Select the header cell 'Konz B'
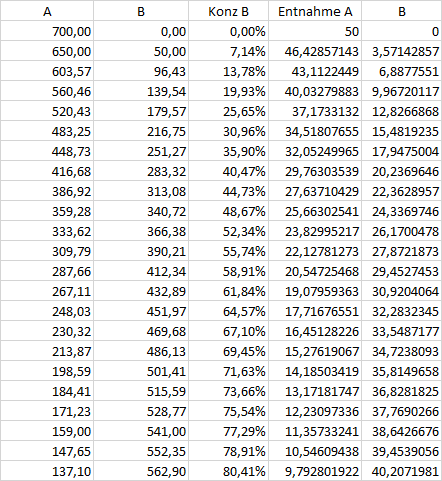The height and width of the screenshot is (481, 442). (x=228, y=11)
